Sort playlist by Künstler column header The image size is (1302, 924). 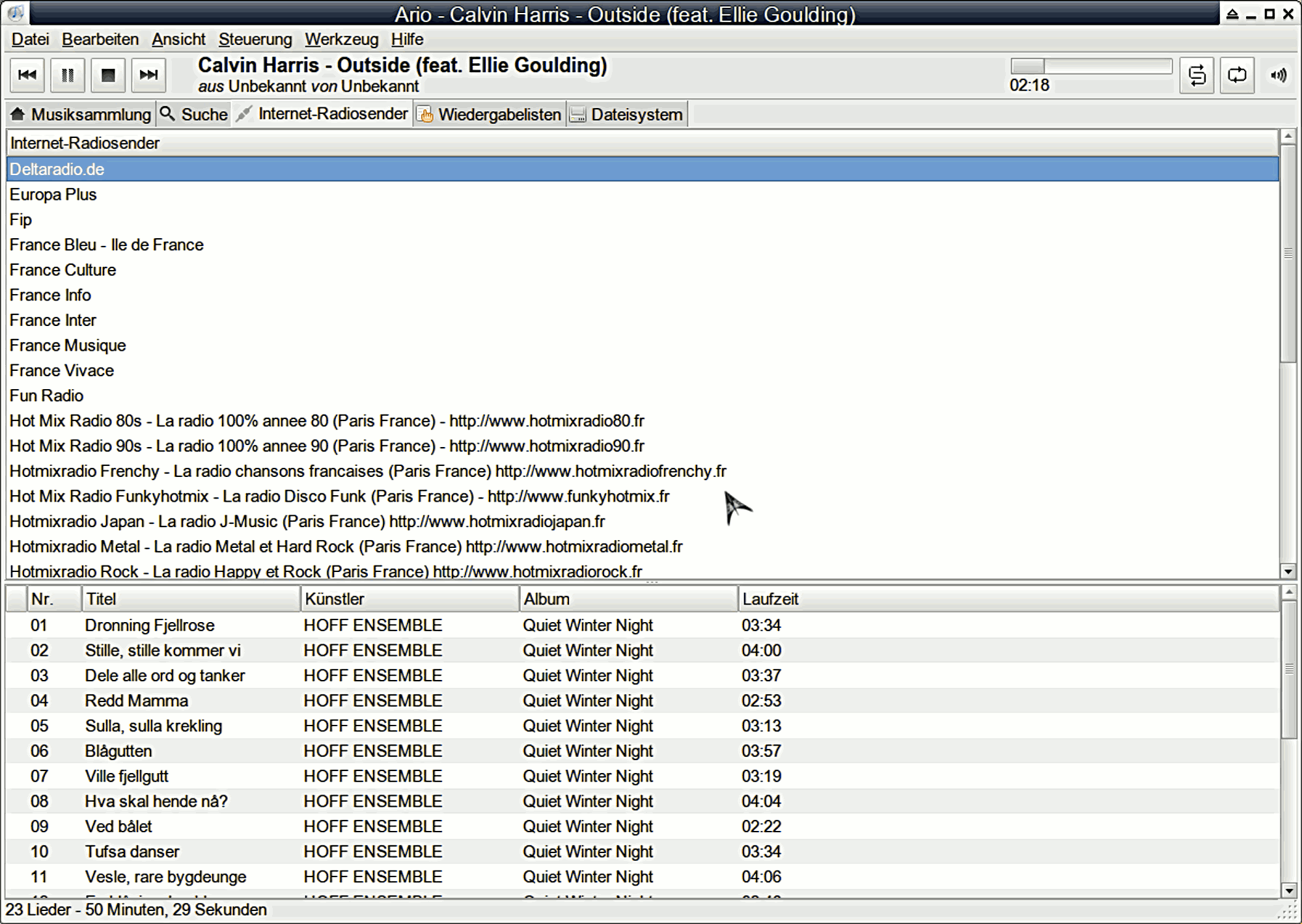[x=410, y=599]
